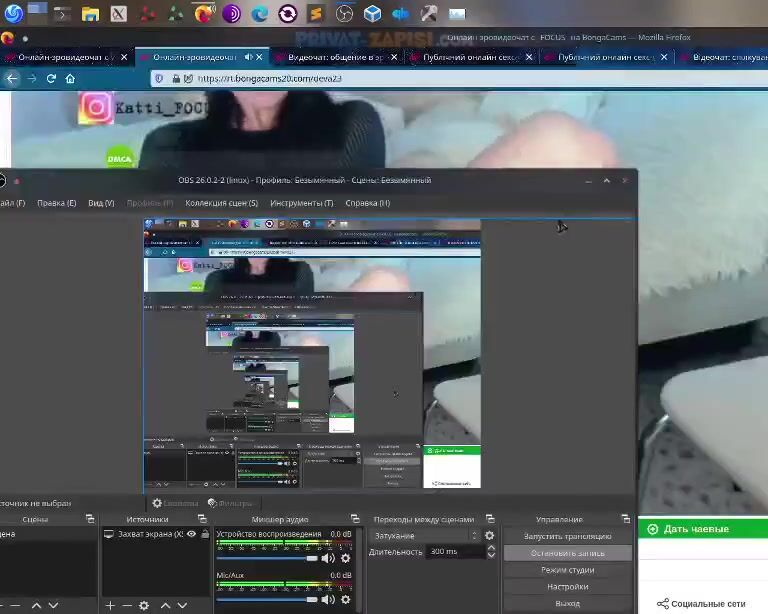The height and width of the screenshot is (614, 768).
Task: Open the Затухание transition dropdown
Action: click(424, 536)
